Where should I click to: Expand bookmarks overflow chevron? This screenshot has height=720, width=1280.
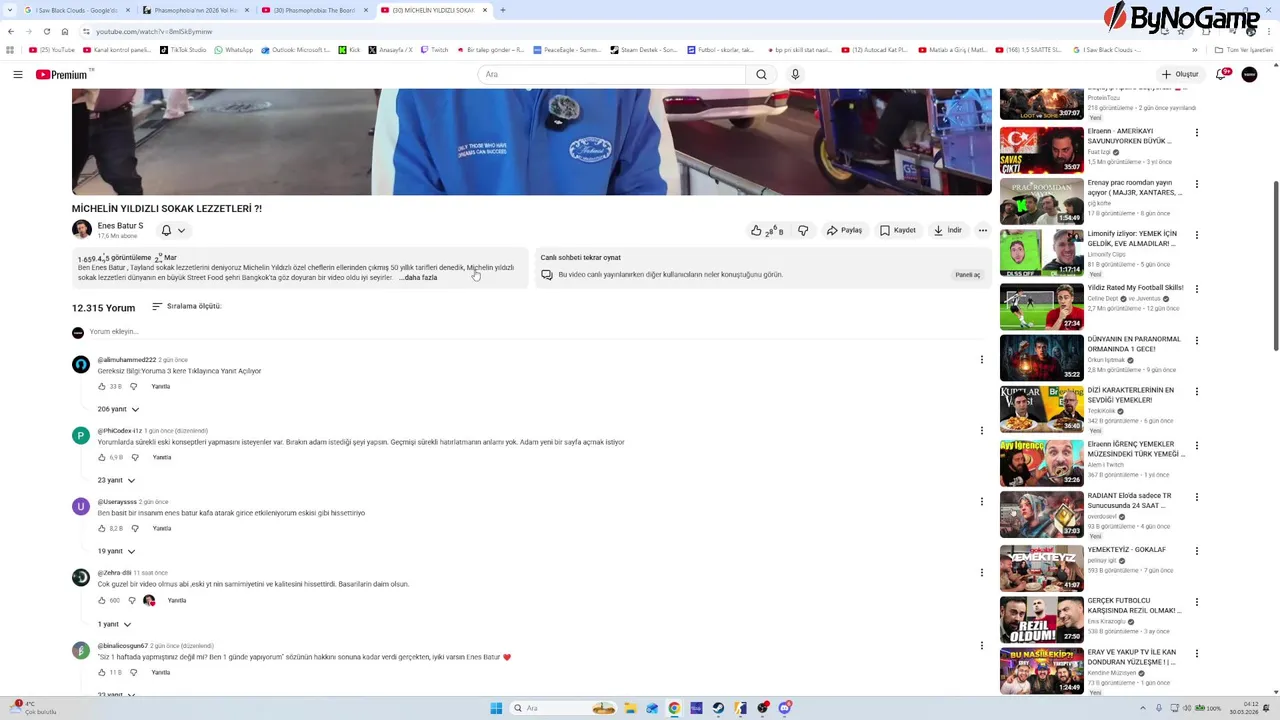point(1194,49)
